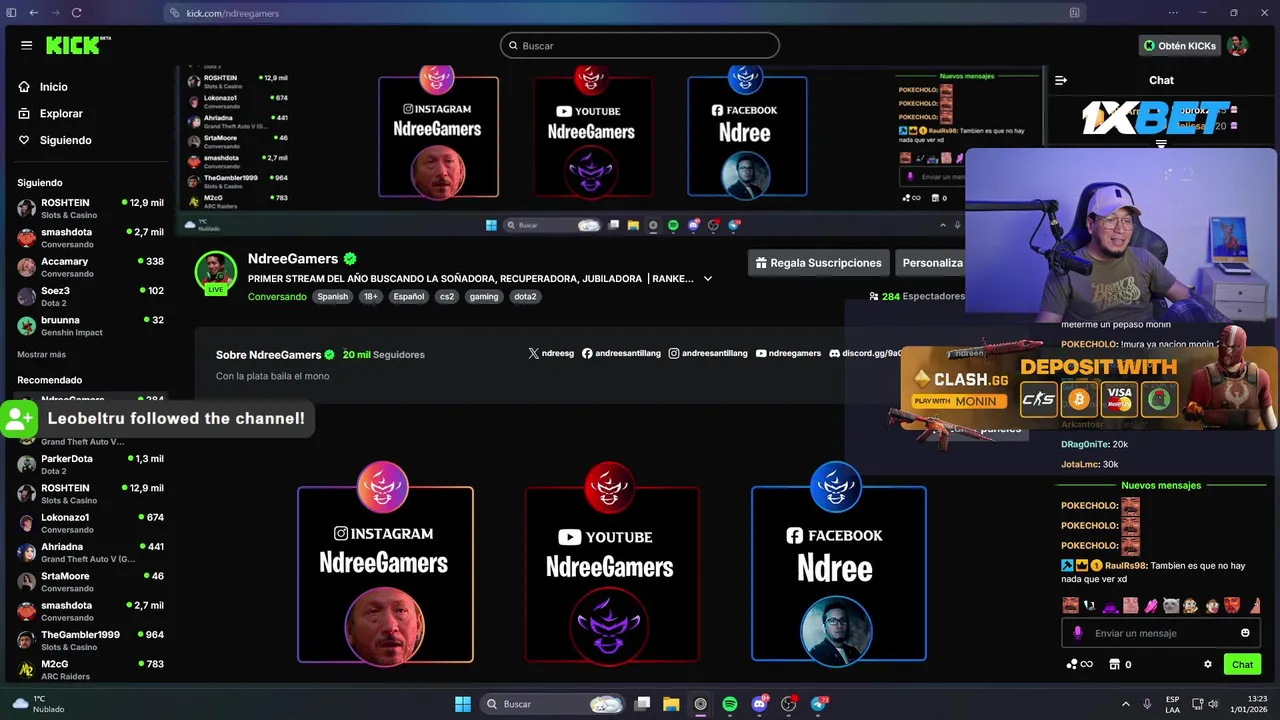Open Accamary channel in sidebar
Image resolution: width=1280 pixels, height=720 pixels.
coord(90,267)
